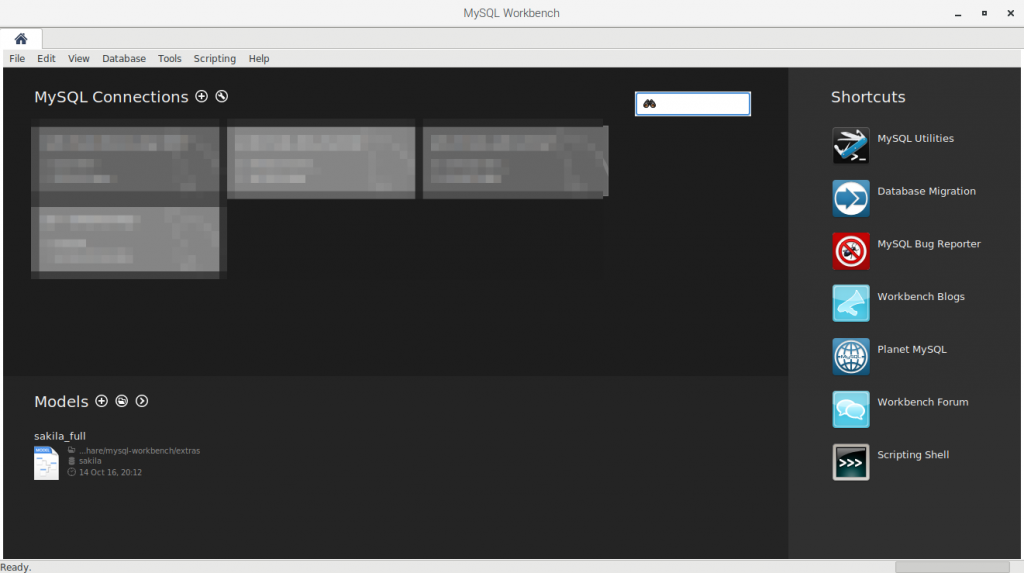Launch the MySQL Utilities icon
The width and height of the screenshot is (1024, 573).
(851, 145)
